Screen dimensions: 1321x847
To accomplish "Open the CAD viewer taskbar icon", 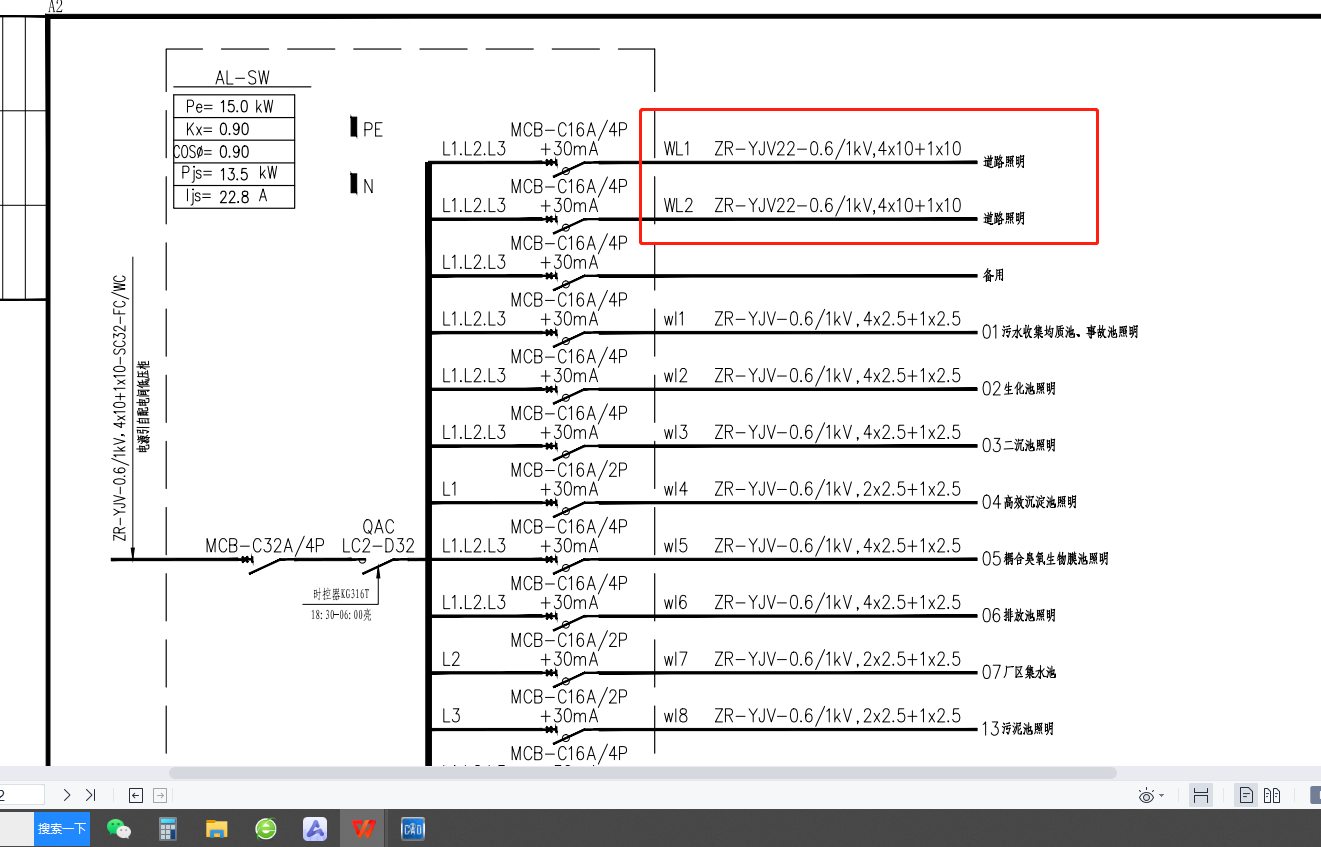I will 412,829.
